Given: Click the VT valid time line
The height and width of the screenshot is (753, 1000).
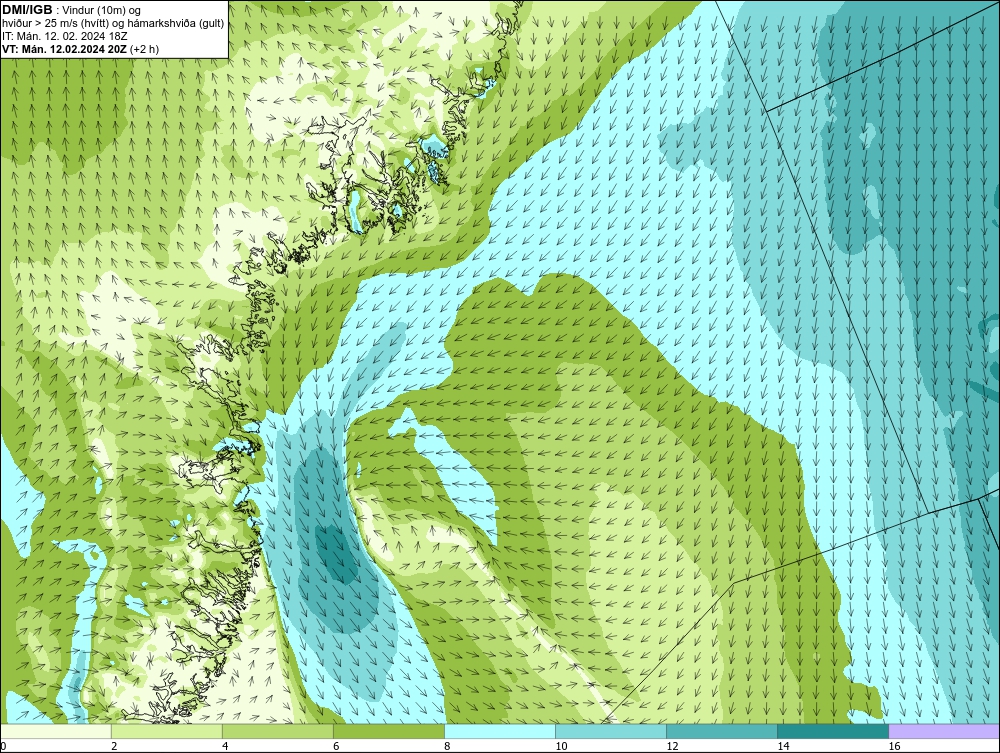Looking at the screenshot, I should 81,49.
